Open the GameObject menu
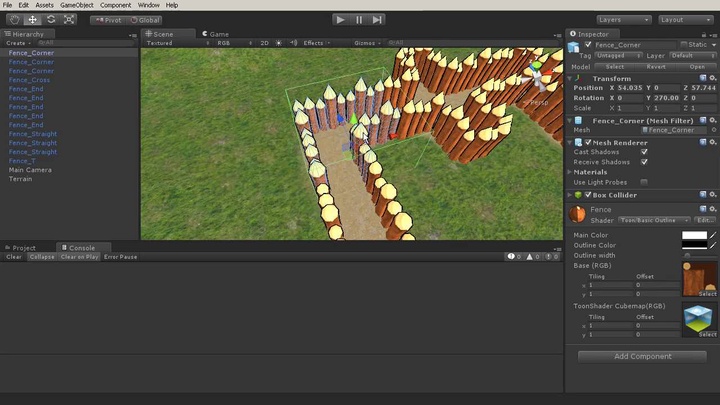The height and width of the screenshot is (405, 720). [x=77, y=5]
